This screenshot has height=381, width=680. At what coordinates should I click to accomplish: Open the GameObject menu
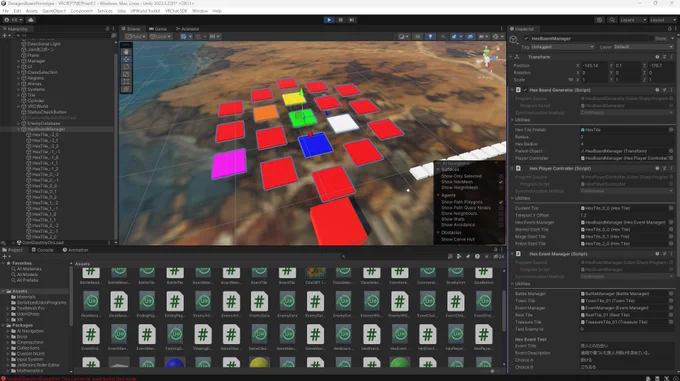54,11
